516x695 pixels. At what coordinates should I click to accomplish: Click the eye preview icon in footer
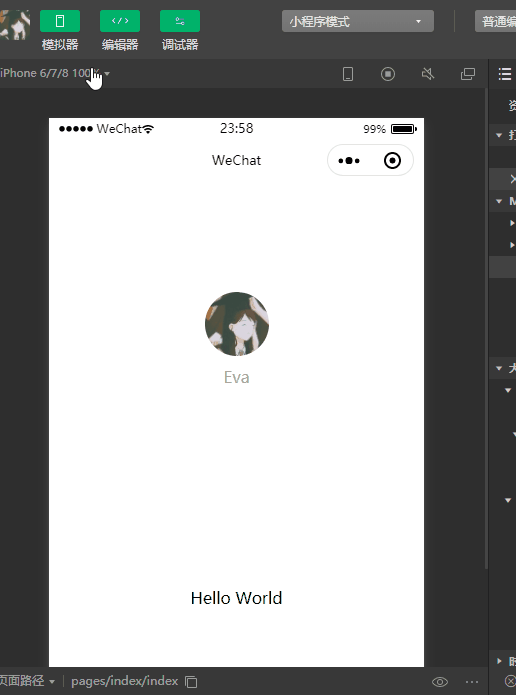click(x=440, y=682)
